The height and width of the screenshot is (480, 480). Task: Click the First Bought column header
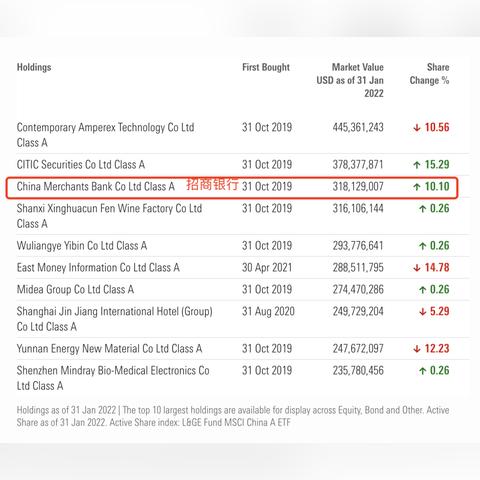pos(266,67)
